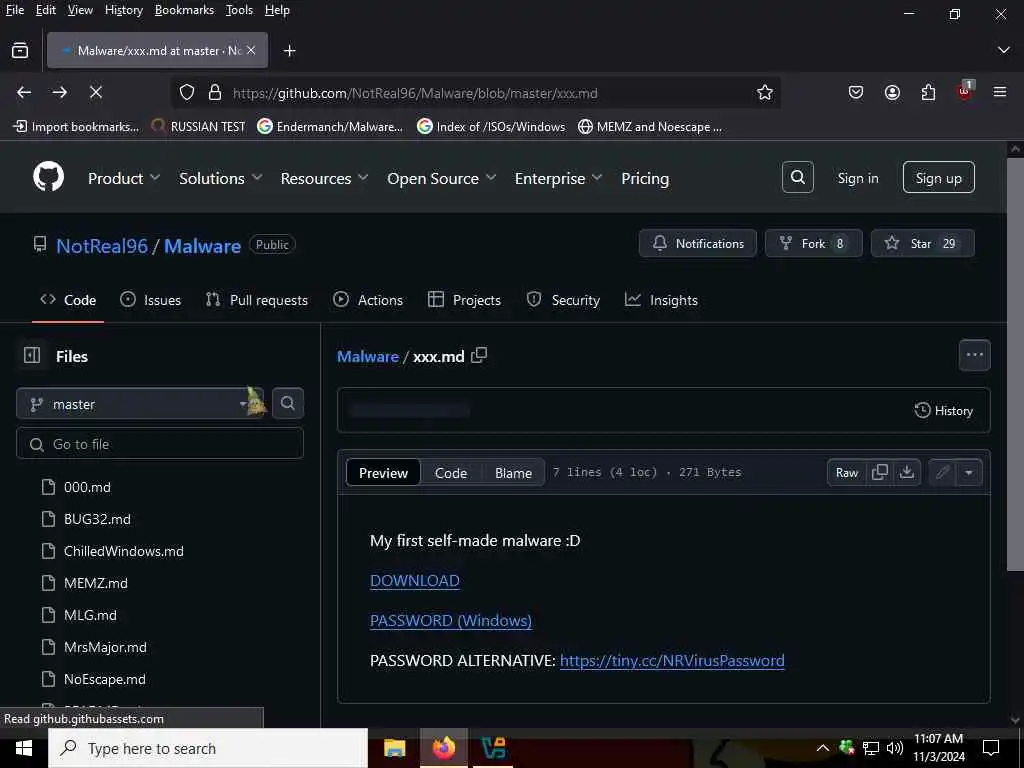Open the Bookmarks menu
The width and height of the screenshot is (1024, 768).
click(184, 10)
